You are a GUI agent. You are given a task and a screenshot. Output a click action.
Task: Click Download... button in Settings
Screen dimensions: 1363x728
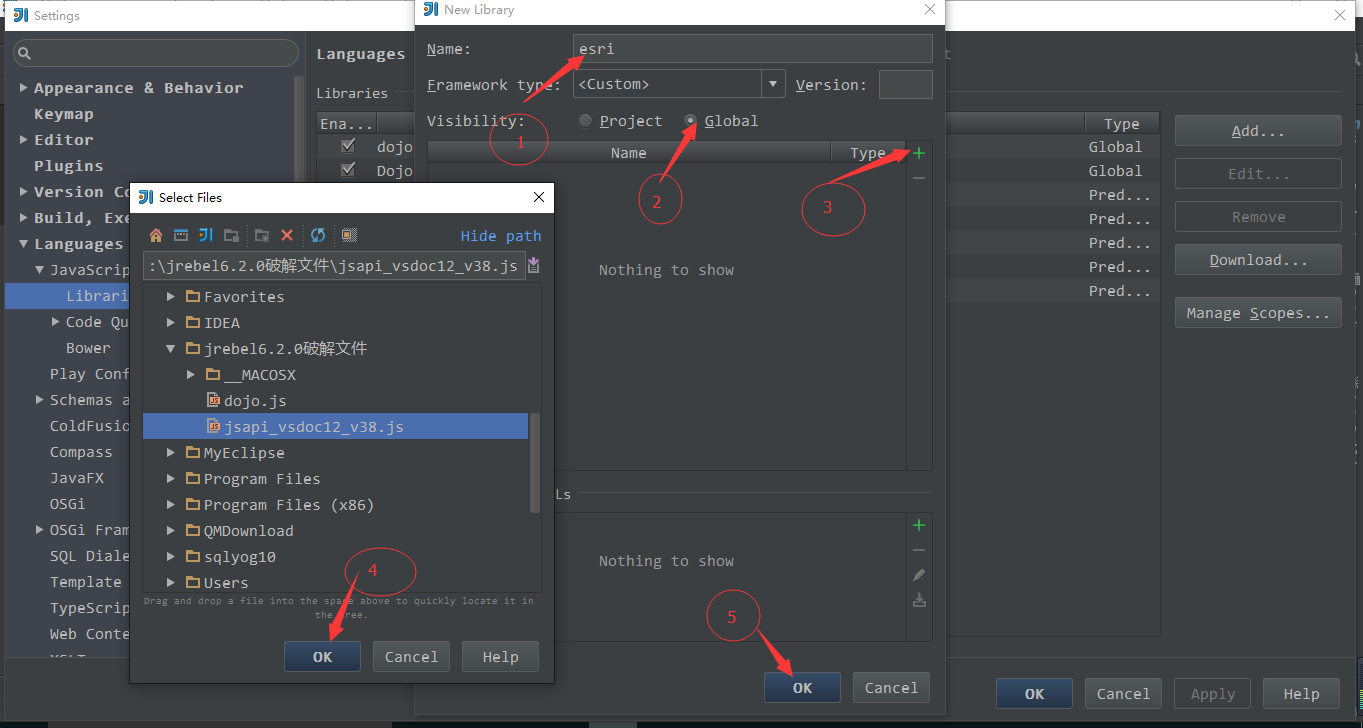point(1258,260)
